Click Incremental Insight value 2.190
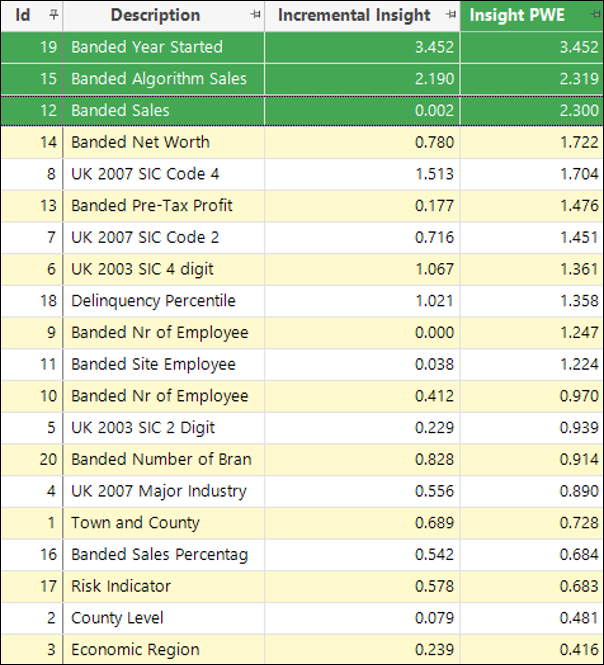Viewport: 604px width, 665px height. [x=434, y=79]
